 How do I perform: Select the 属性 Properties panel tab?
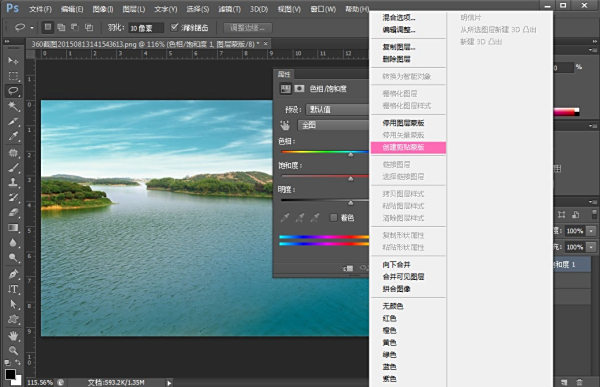coord(284,74)
